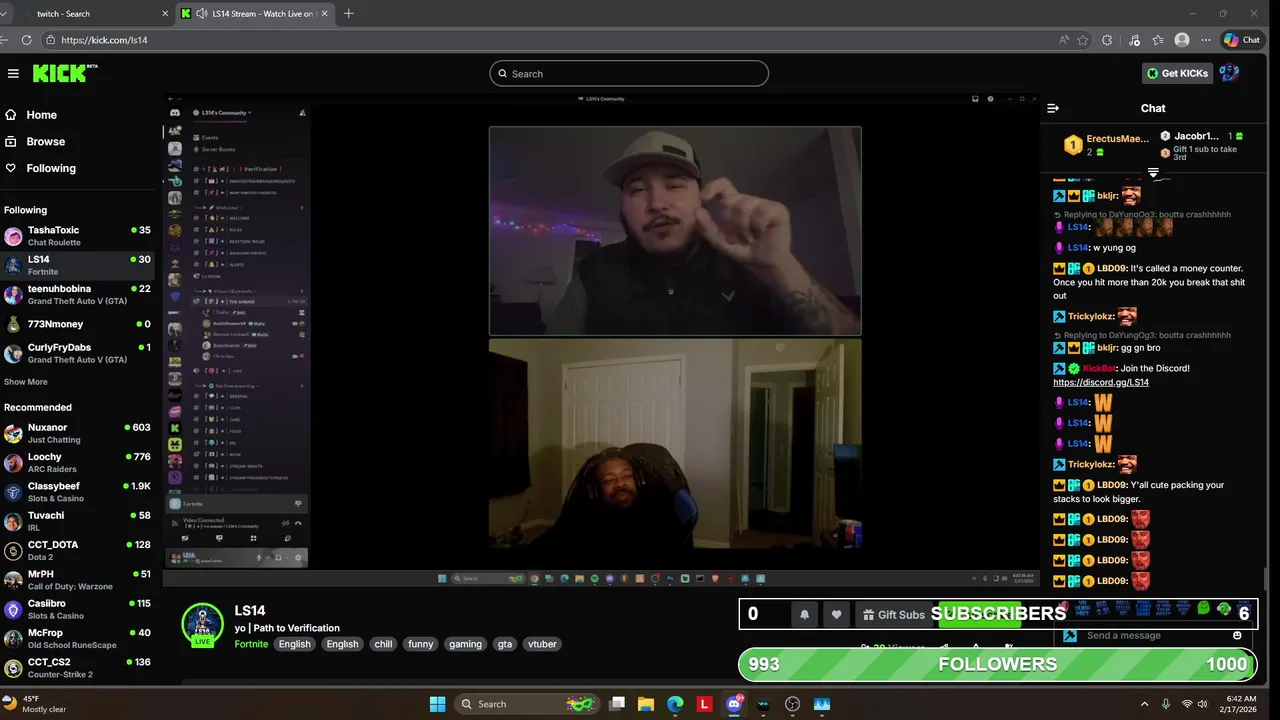1280x720 pixels.
Task: Toggle follow with the heart button
Action: (837, 615)
